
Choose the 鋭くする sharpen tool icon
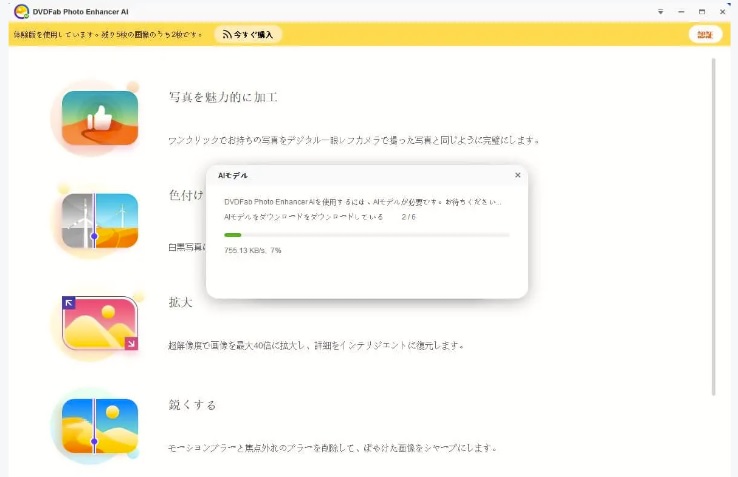[100, 425]
